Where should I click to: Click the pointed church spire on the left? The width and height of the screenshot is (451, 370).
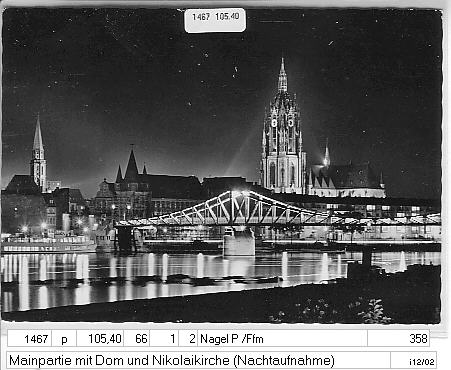38,153
